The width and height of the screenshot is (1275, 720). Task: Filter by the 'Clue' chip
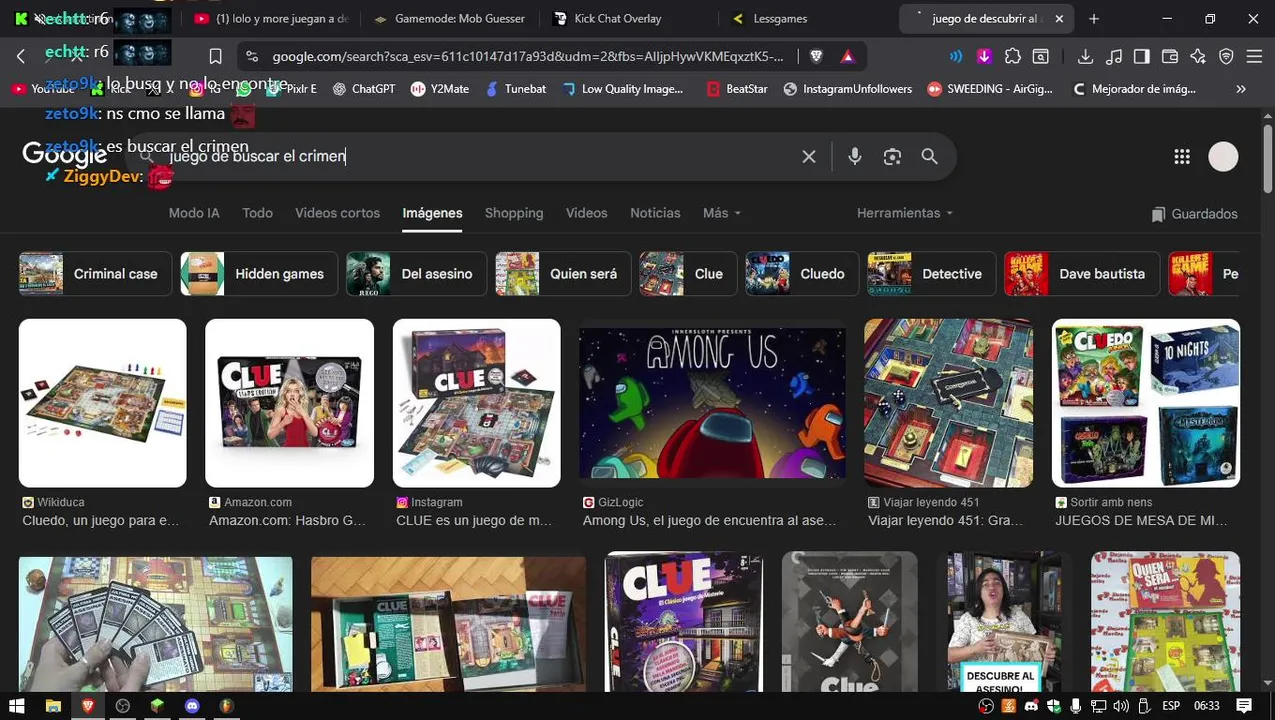[688, 274]
